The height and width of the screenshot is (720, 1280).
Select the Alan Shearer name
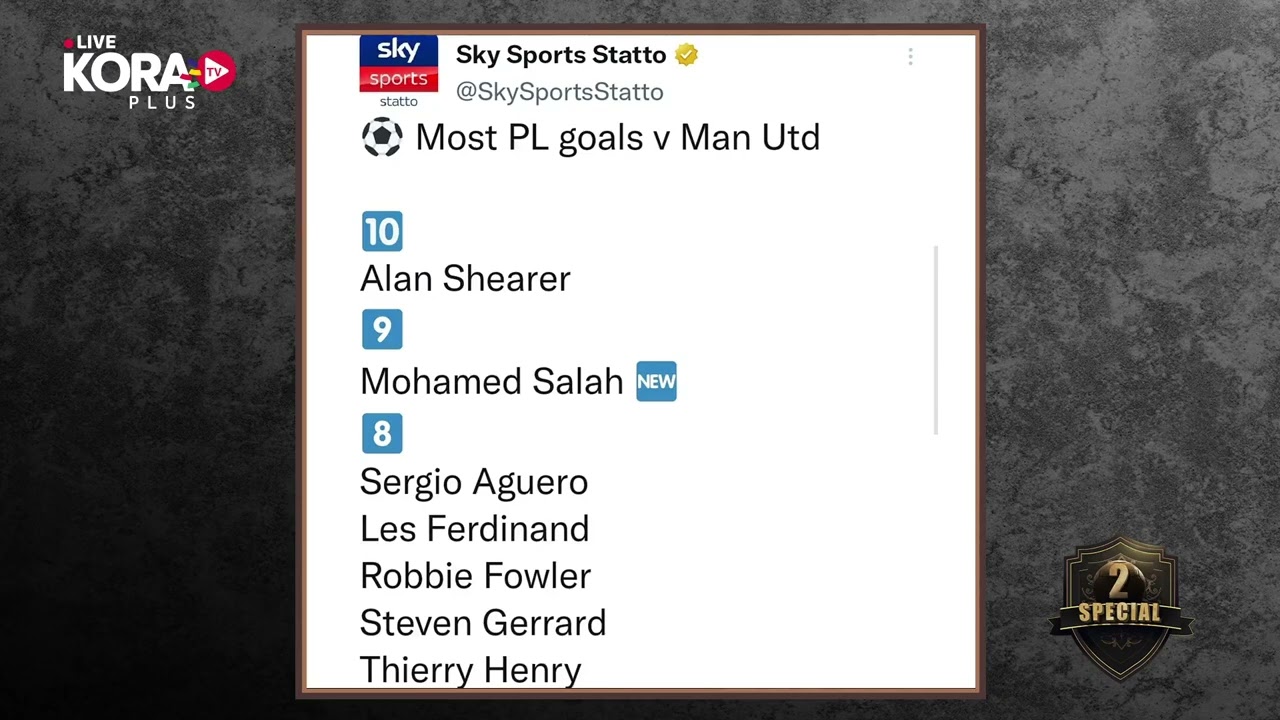pos(465,278)
